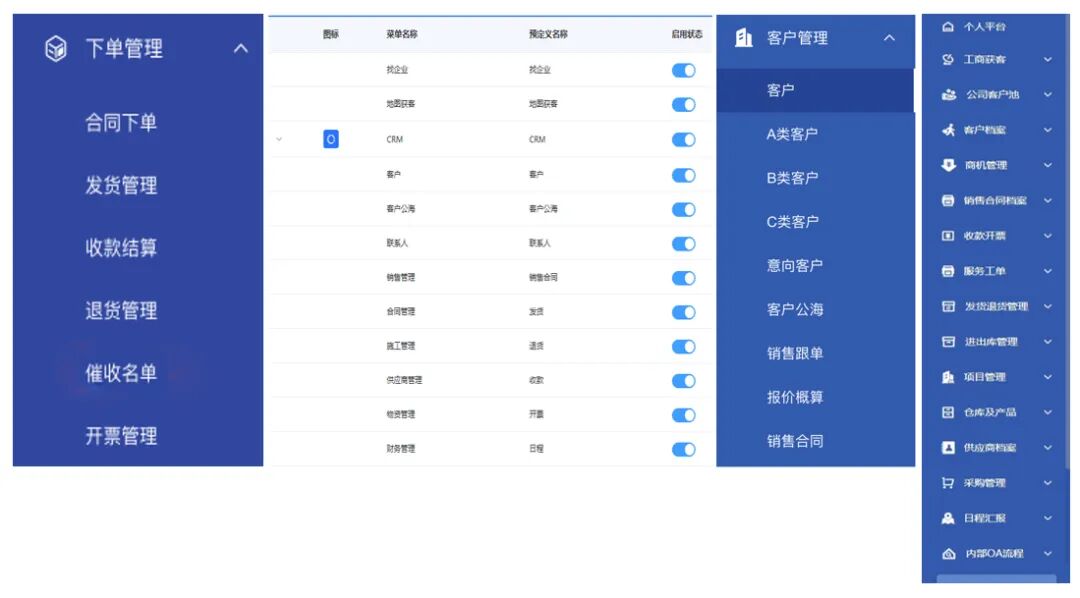Open 收款结算 menu item
Image resolution: width=1080 pixels, height=598 pixels.
pyautogui.click(x=121, y=247)
